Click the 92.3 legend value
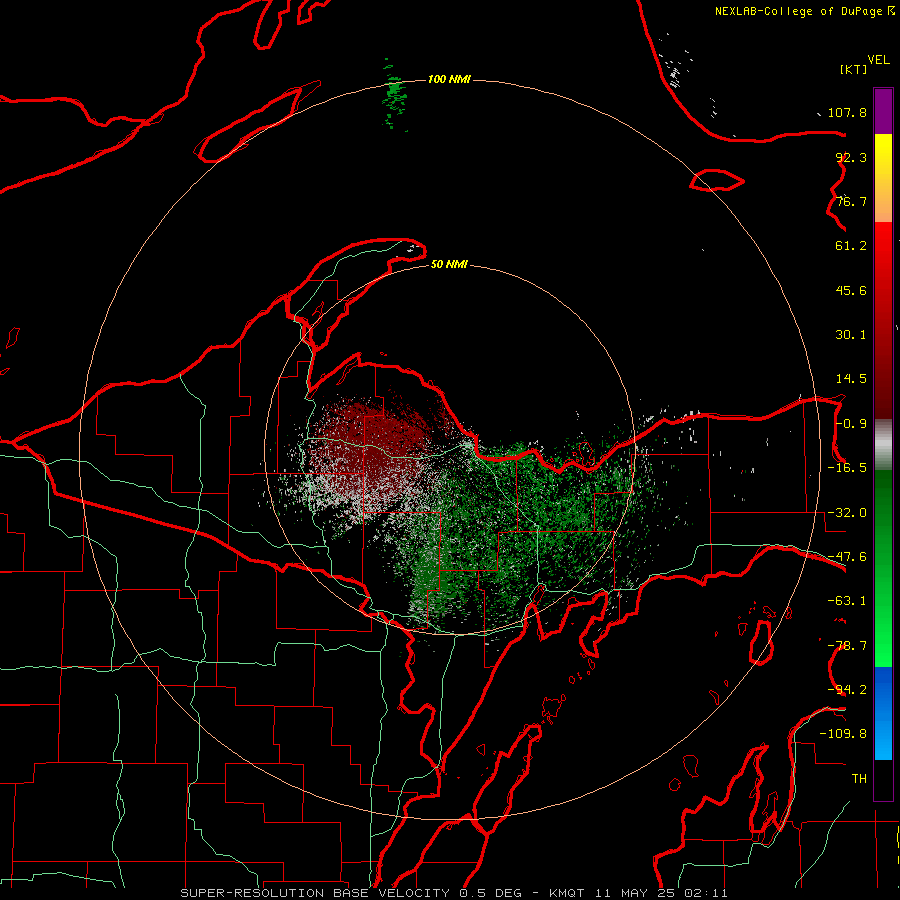 tap(851, 157)
